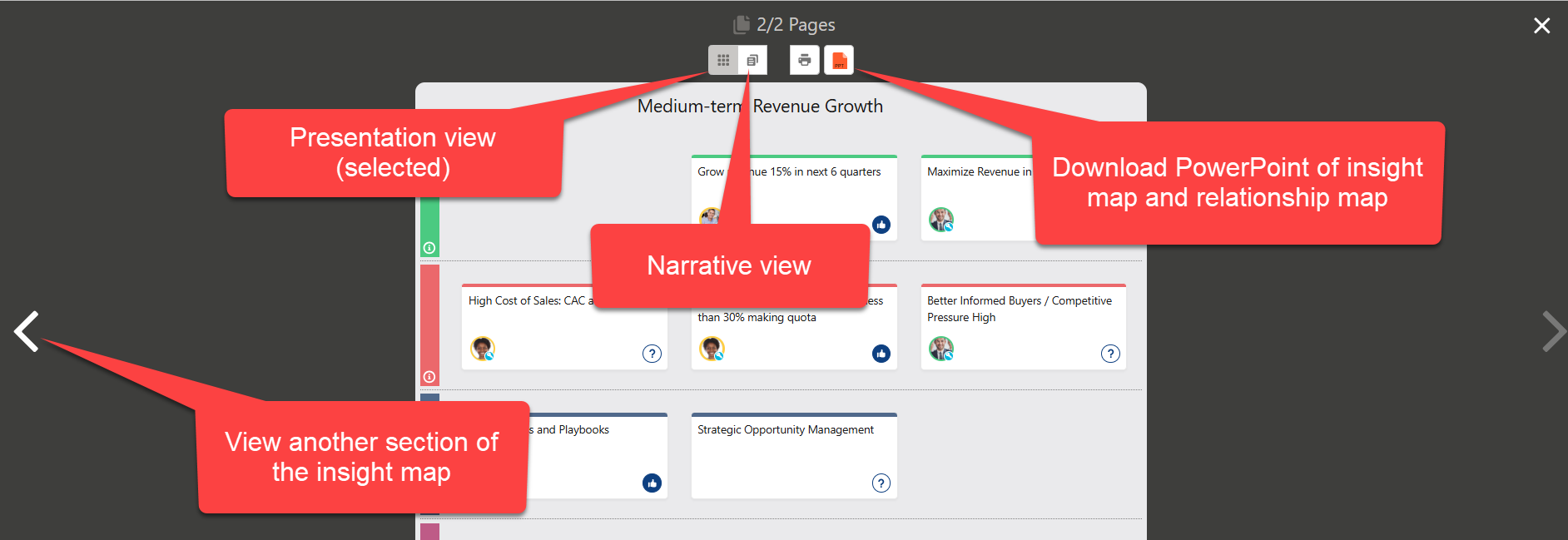Click question mark on Better Informed Buyers card
1568x540 pixels.
click(1110, 354)
